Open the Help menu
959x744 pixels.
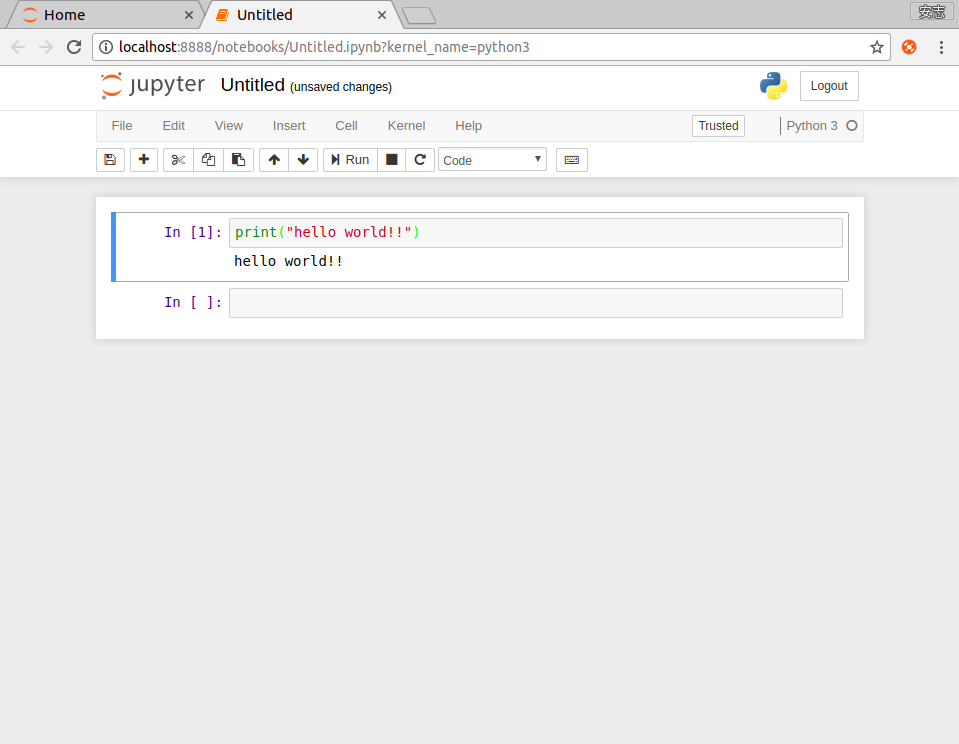point(468,125)
